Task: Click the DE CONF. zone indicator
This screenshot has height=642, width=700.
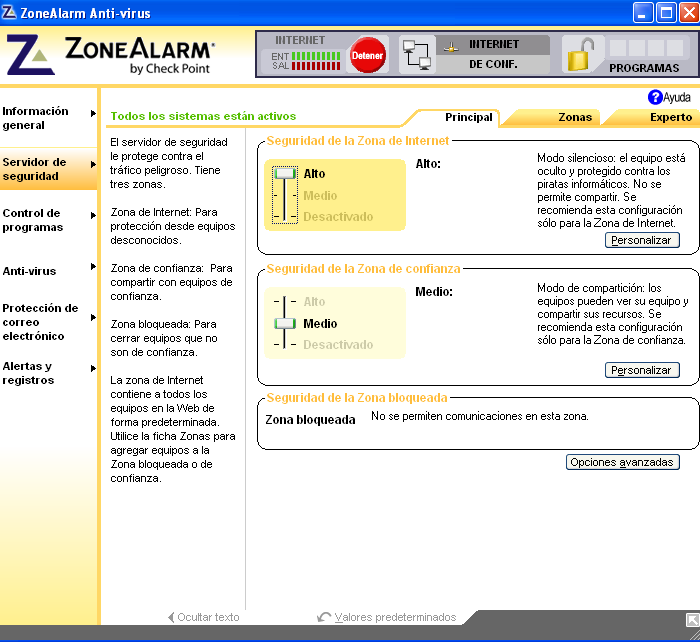Action: (x=493, y=64)
